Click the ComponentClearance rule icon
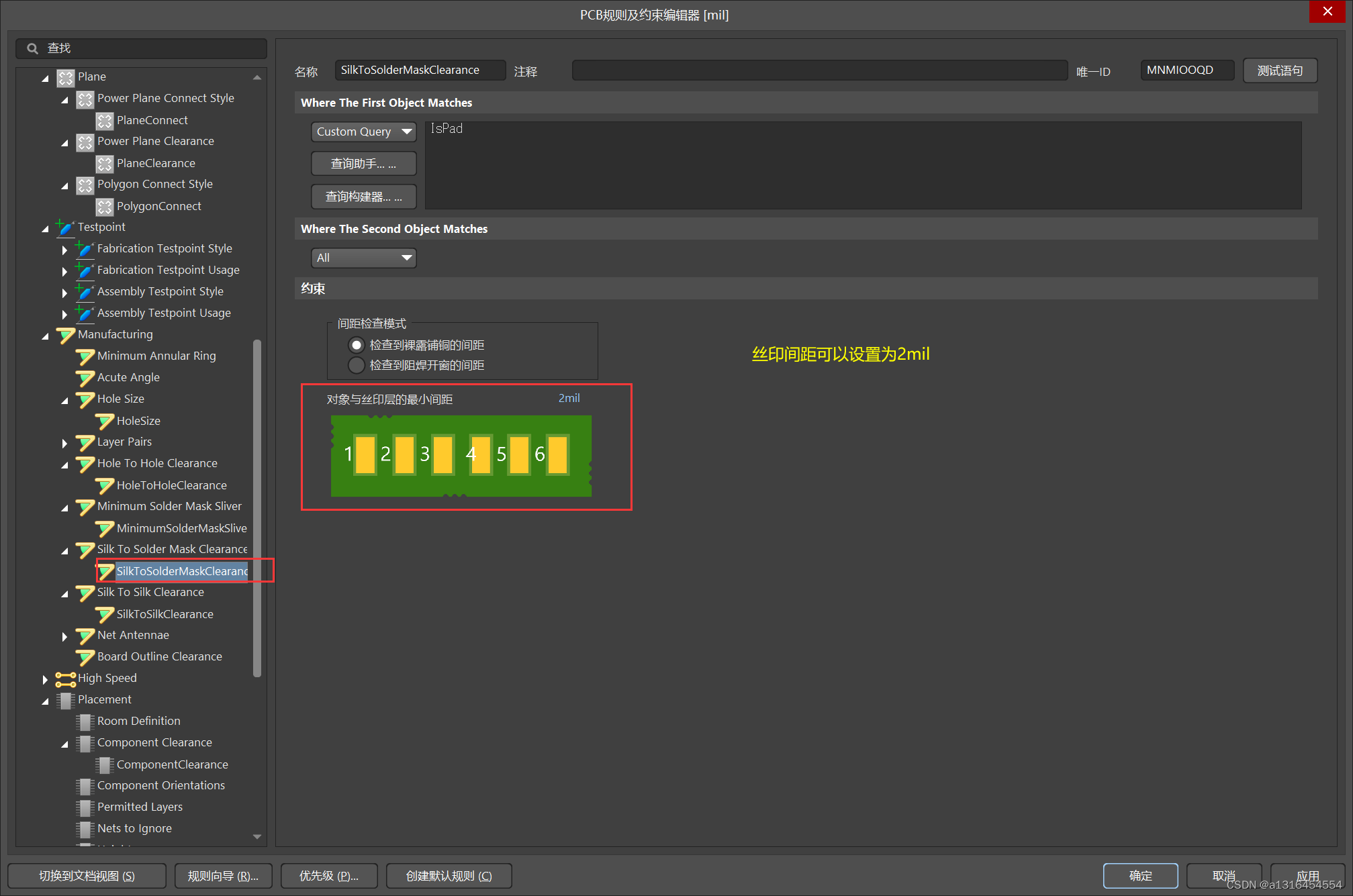This screenshot has width=1353, height=896. coord(104,765)
